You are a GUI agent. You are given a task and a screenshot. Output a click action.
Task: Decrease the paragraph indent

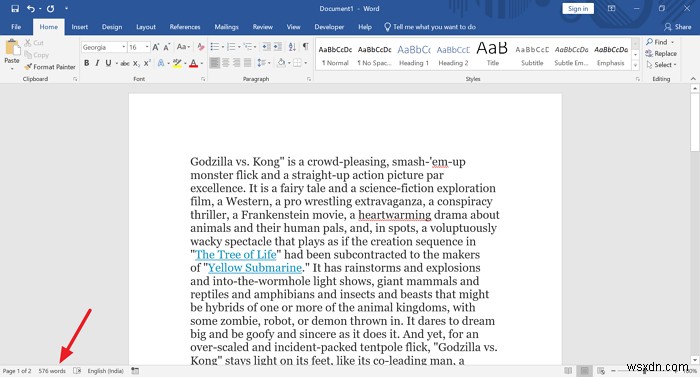pyautogui.click(x=266, y=47)
